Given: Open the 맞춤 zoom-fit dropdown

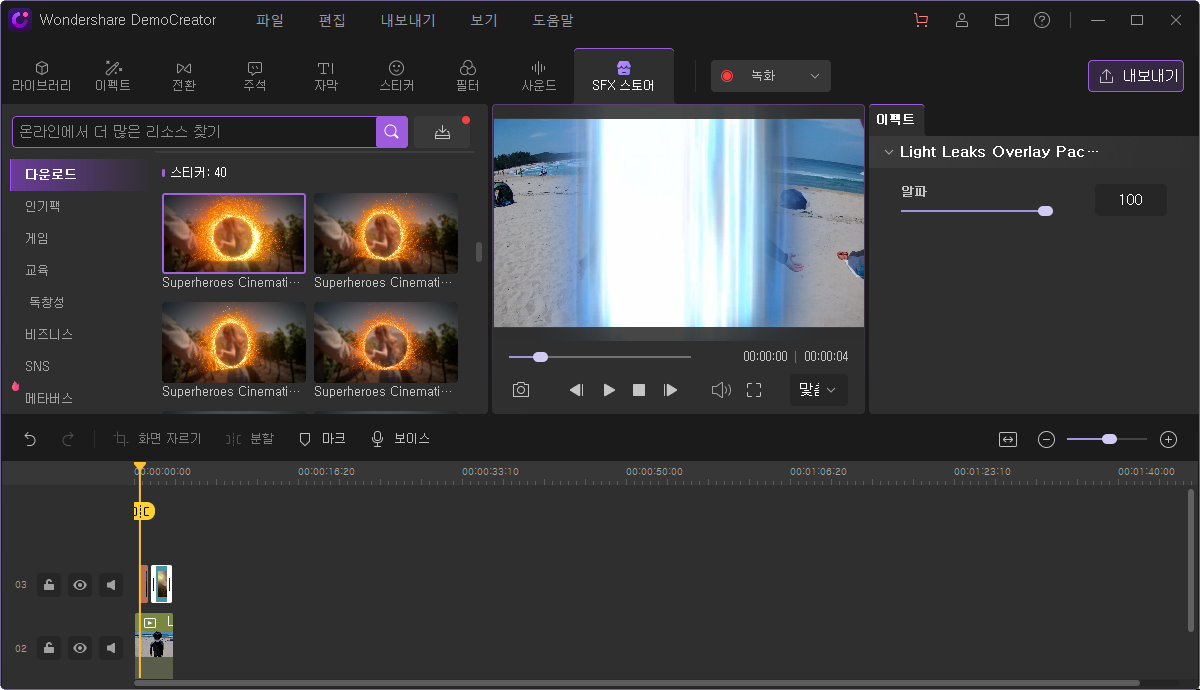Looking at the screenshot, I should (x=818, y=390).
